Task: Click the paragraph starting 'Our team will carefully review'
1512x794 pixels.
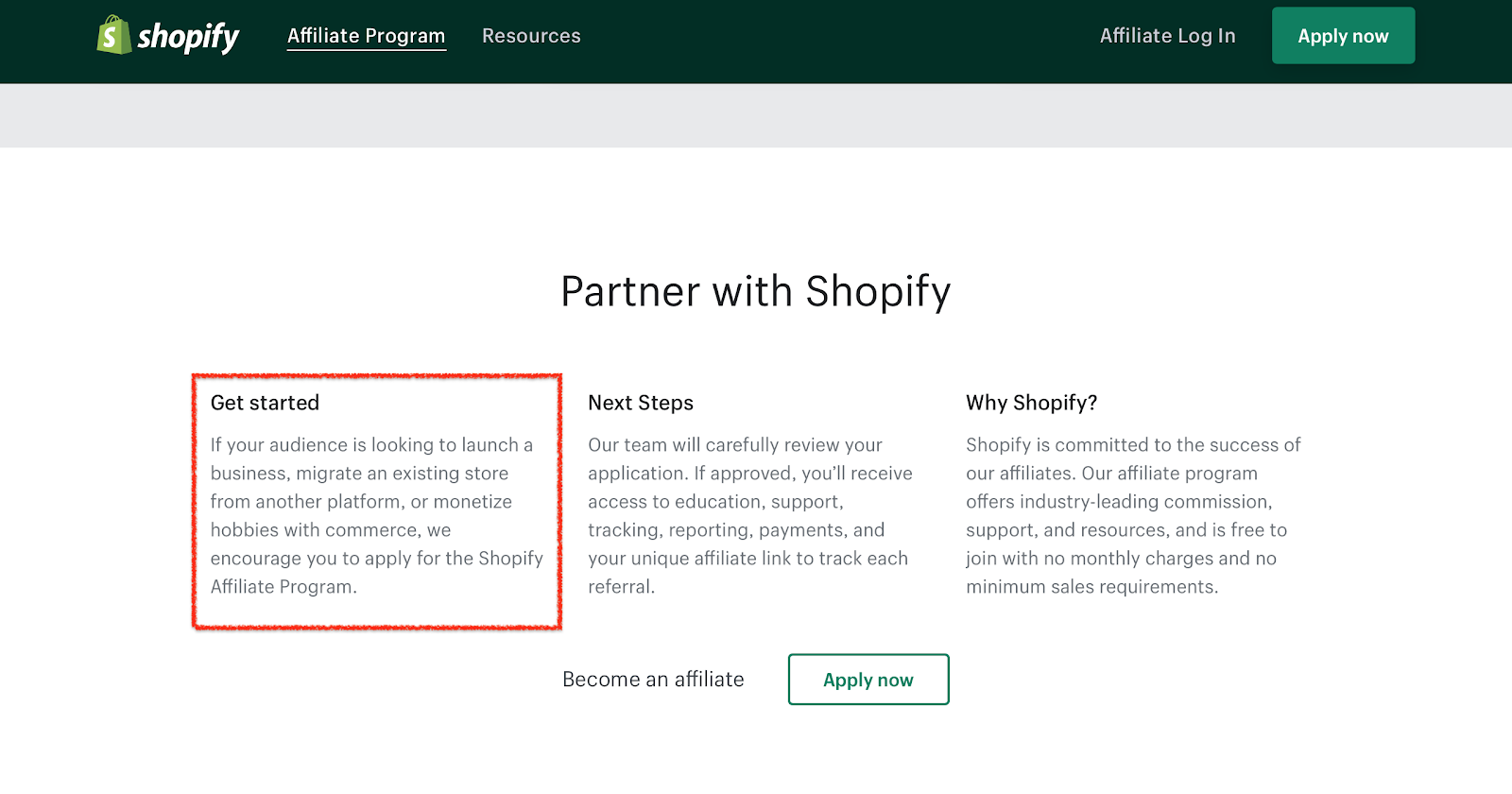Action: [750, 516]
